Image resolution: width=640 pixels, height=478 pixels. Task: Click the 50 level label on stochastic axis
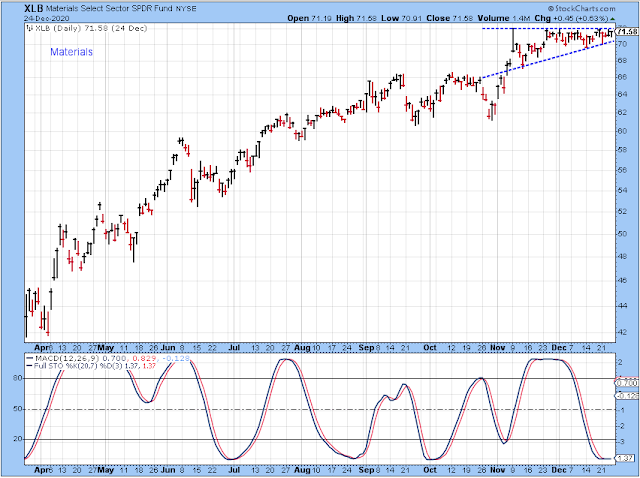tap(18, 409)
